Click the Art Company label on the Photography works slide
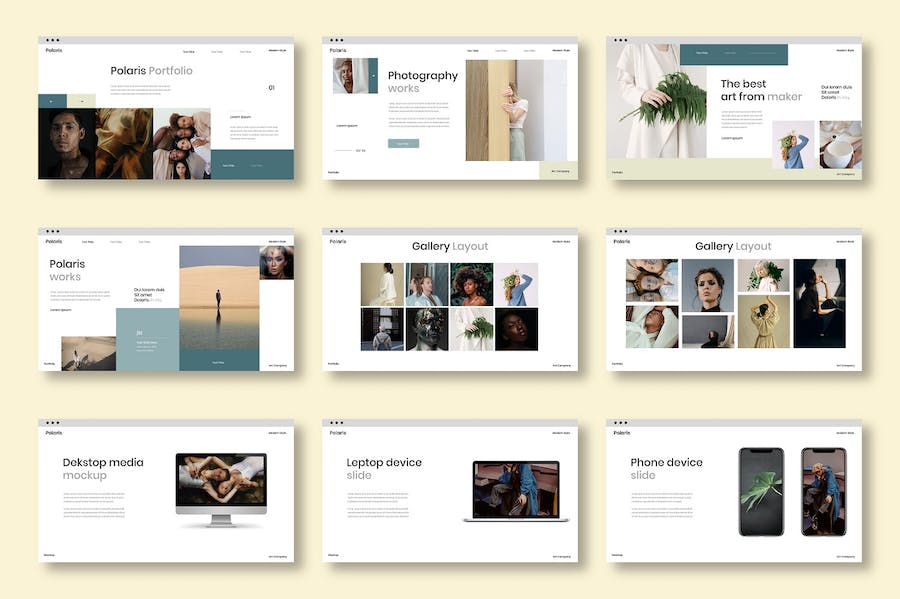This screenshot has width=900, height=599. 560,172
